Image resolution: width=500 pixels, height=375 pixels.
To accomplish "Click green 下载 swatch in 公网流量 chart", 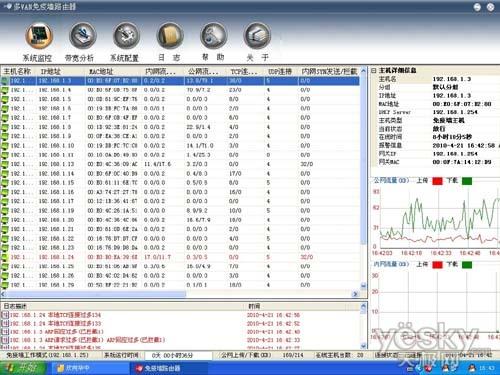I will click(x=467, y=181).
